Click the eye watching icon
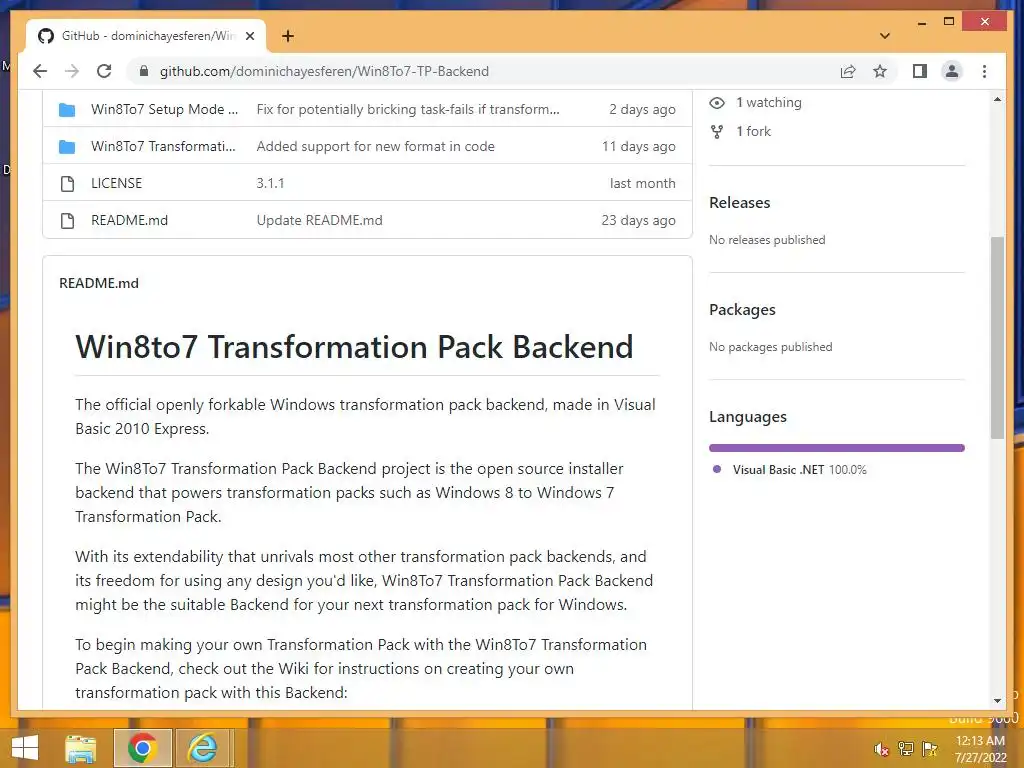 point(717,103)
